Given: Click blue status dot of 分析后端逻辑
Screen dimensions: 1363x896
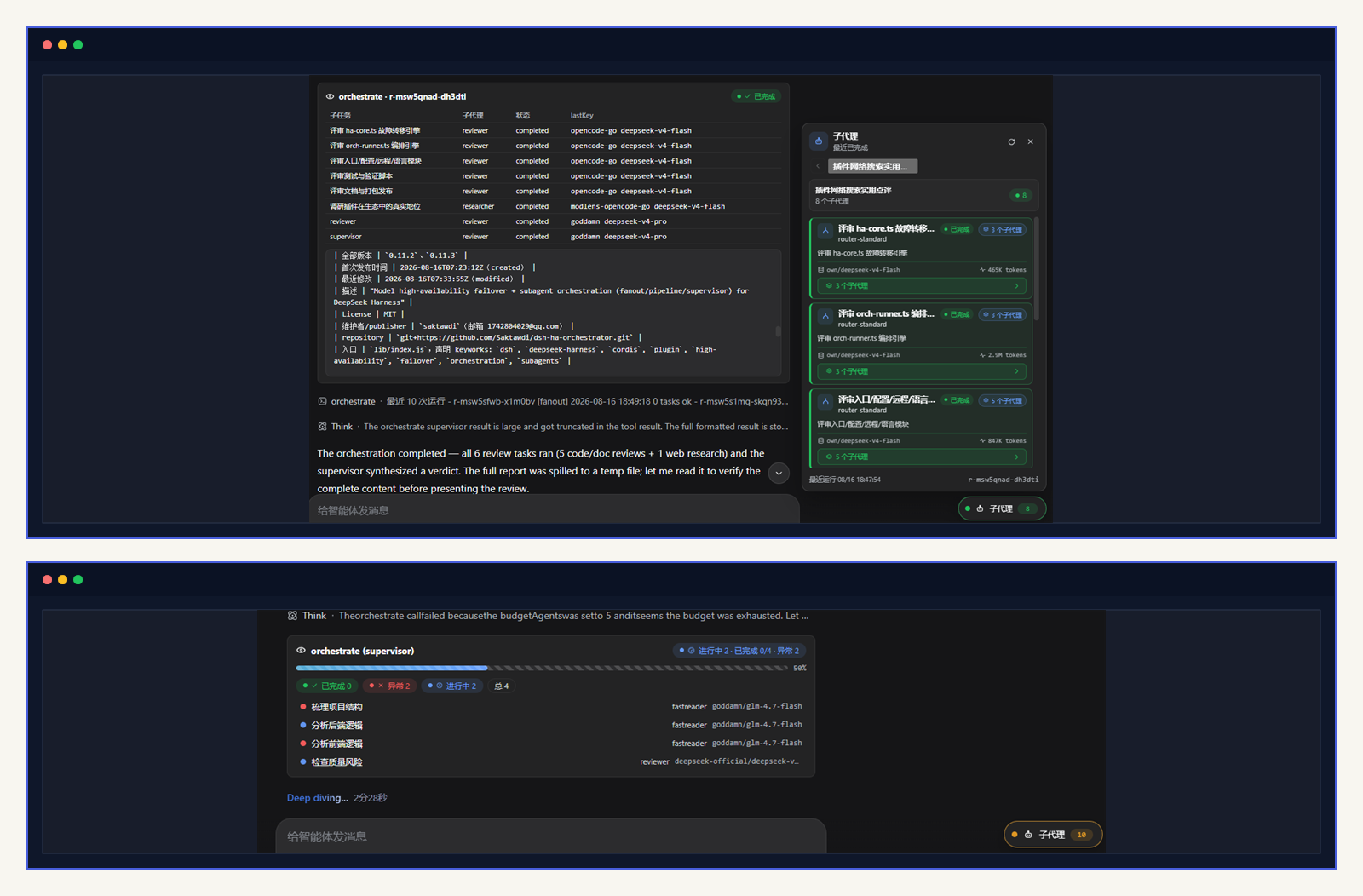Looking at the screenshot, I should (302, 726).
